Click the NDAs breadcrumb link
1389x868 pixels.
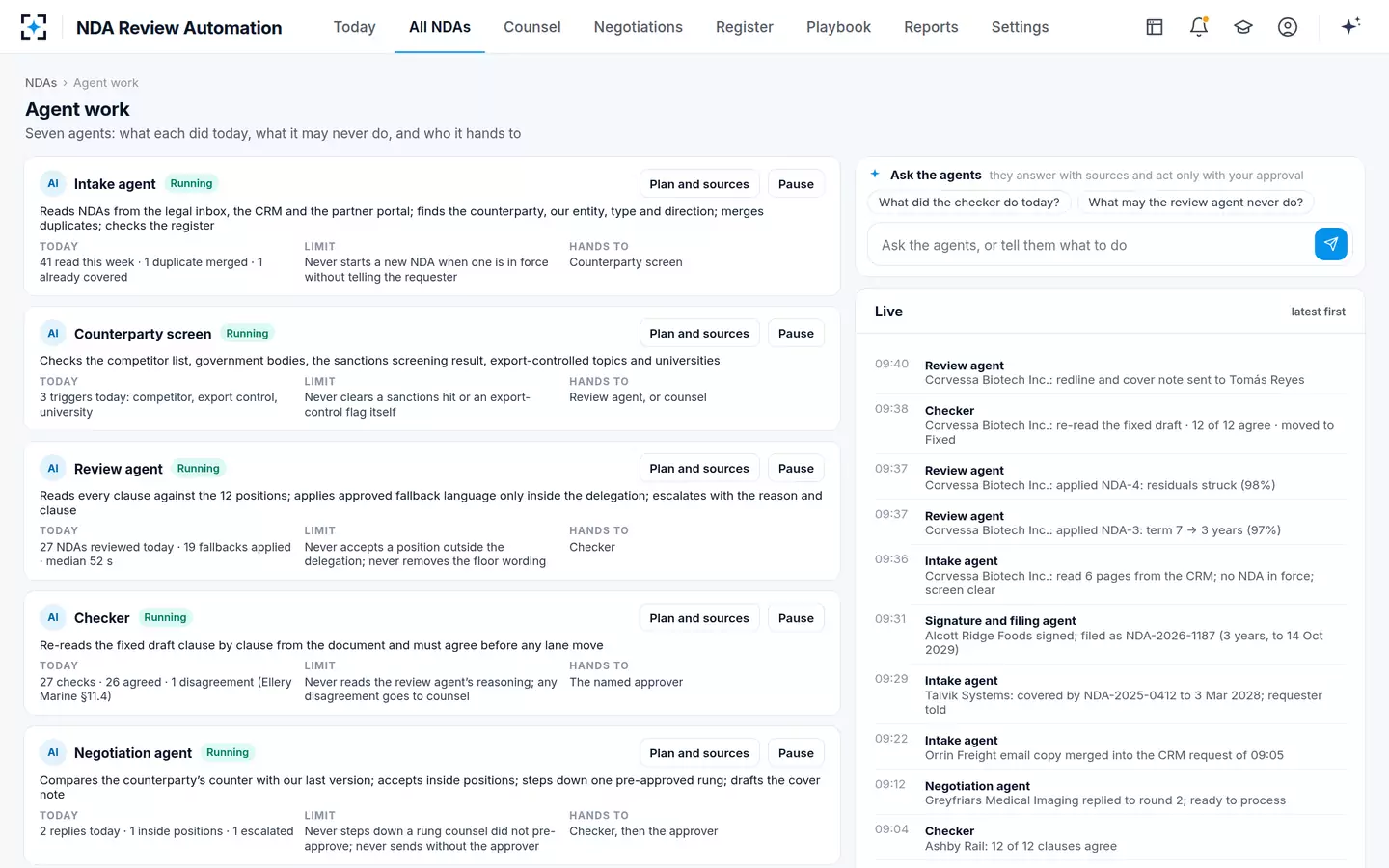[41, 83]
